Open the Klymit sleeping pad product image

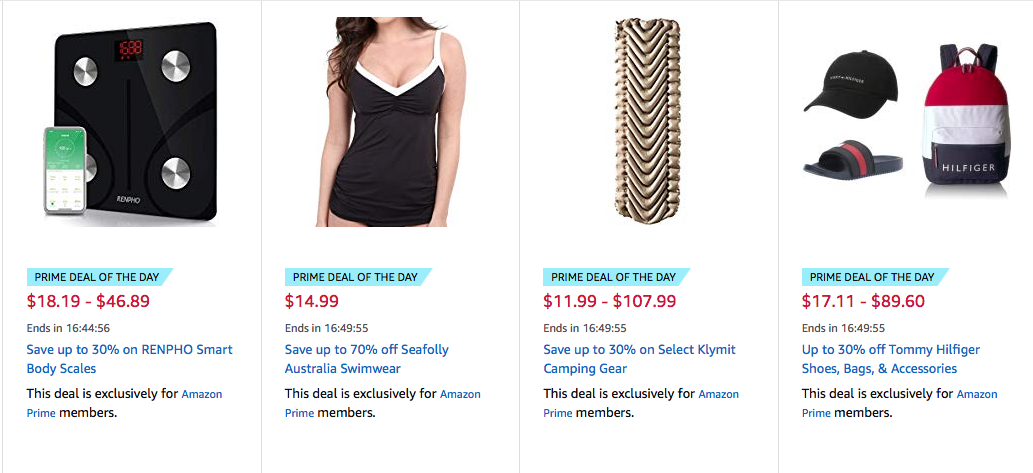coord(648,120)
